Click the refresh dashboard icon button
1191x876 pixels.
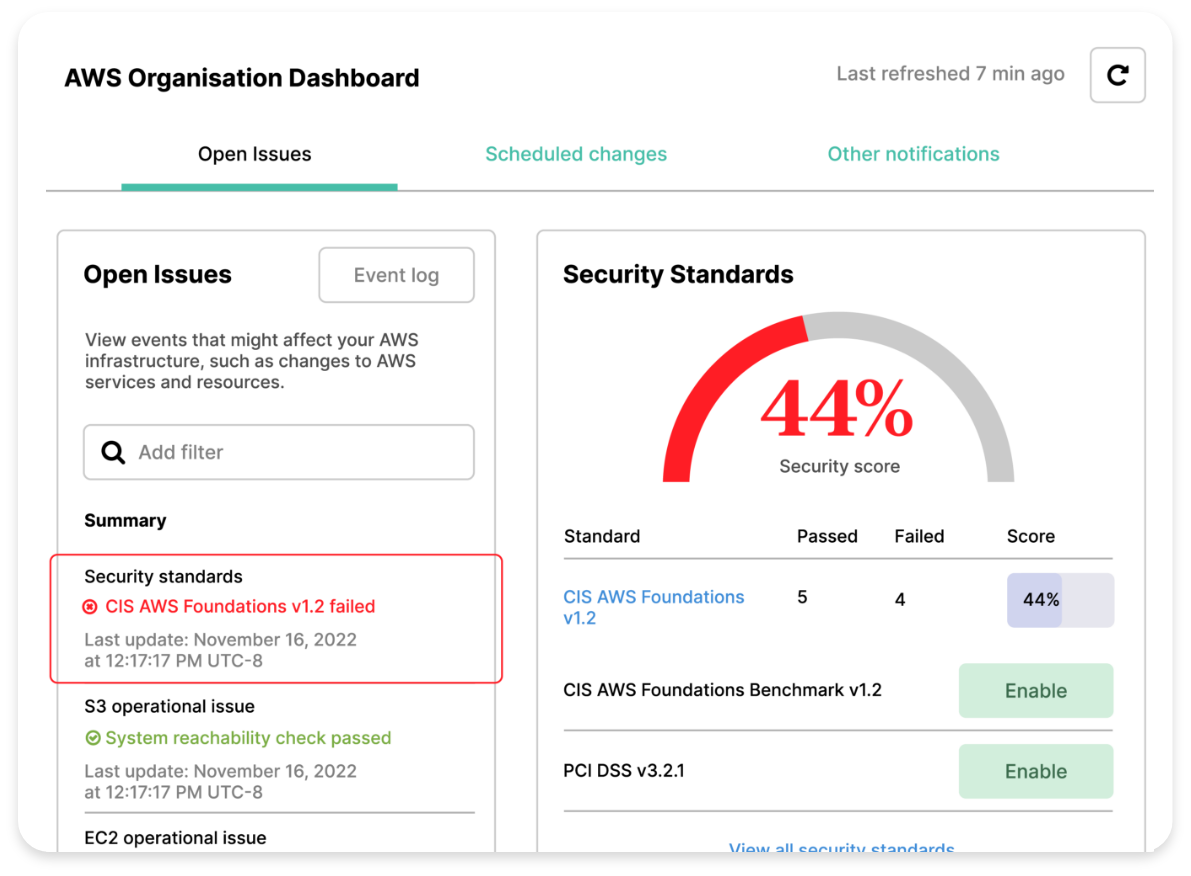point(1117,75)
